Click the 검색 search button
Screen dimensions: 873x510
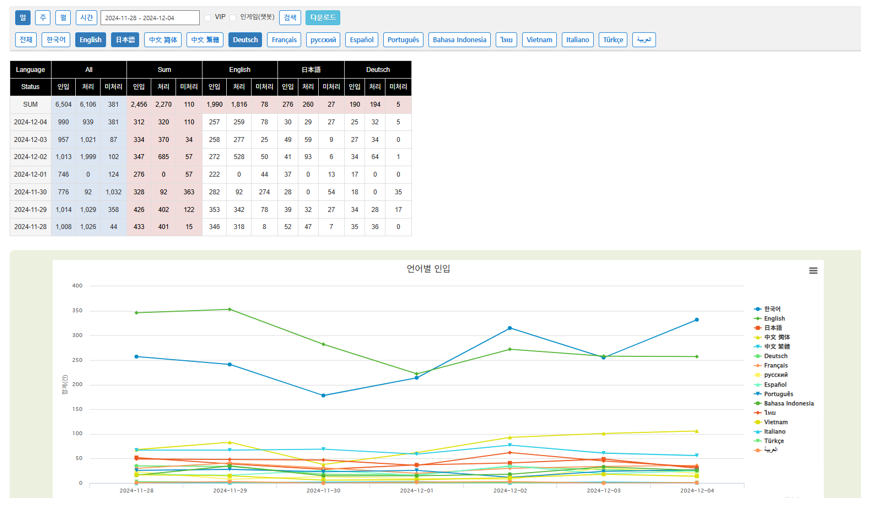290,18
